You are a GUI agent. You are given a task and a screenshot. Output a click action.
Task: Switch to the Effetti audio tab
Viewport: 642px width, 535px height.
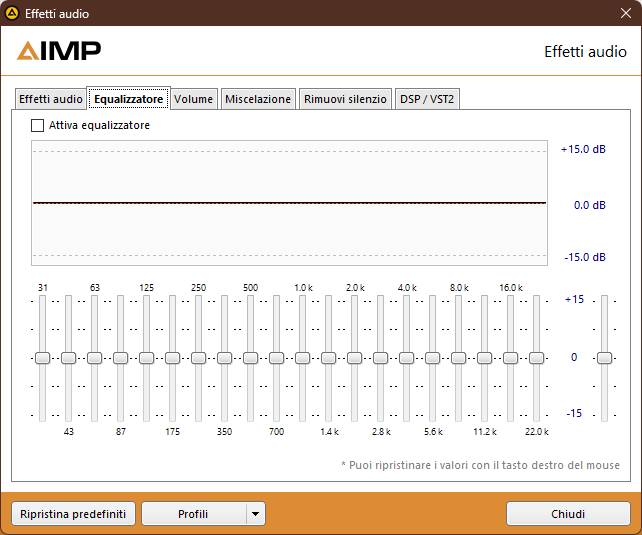pos(51,99)
